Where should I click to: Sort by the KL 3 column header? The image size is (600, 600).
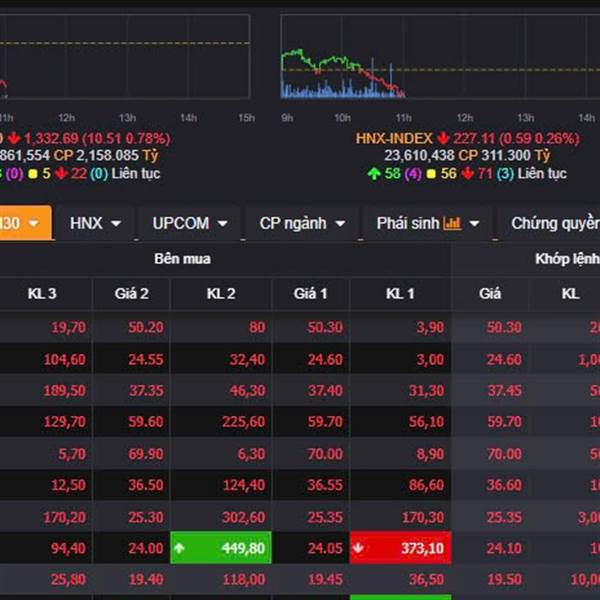[42, 294]
